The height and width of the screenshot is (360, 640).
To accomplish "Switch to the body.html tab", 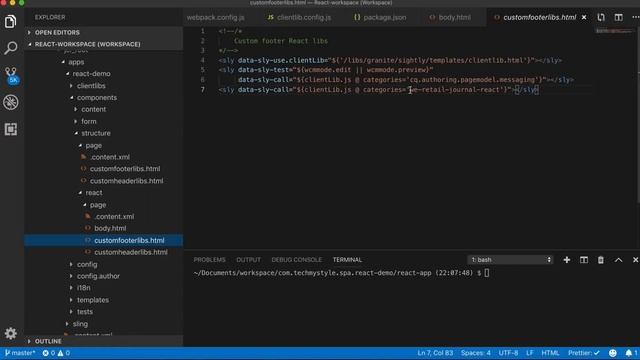I will coord(450,18).
